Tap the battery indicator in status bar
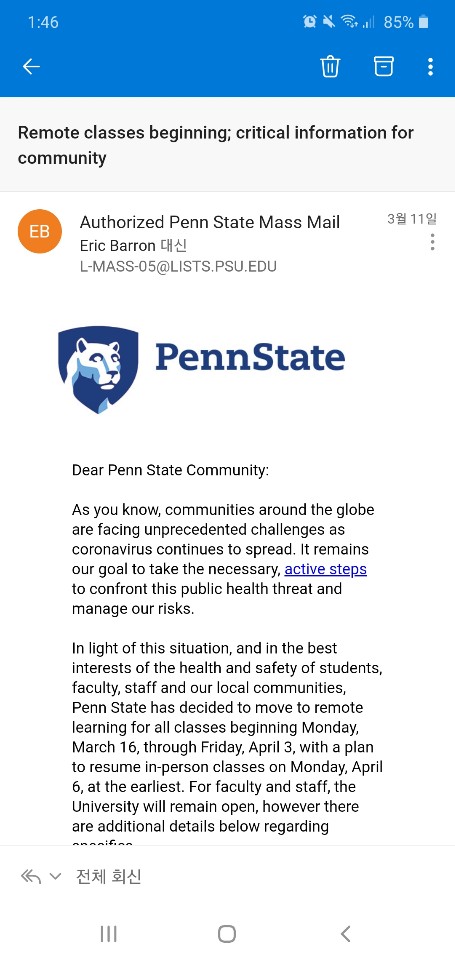455x960 pixels. pos(424,22)
